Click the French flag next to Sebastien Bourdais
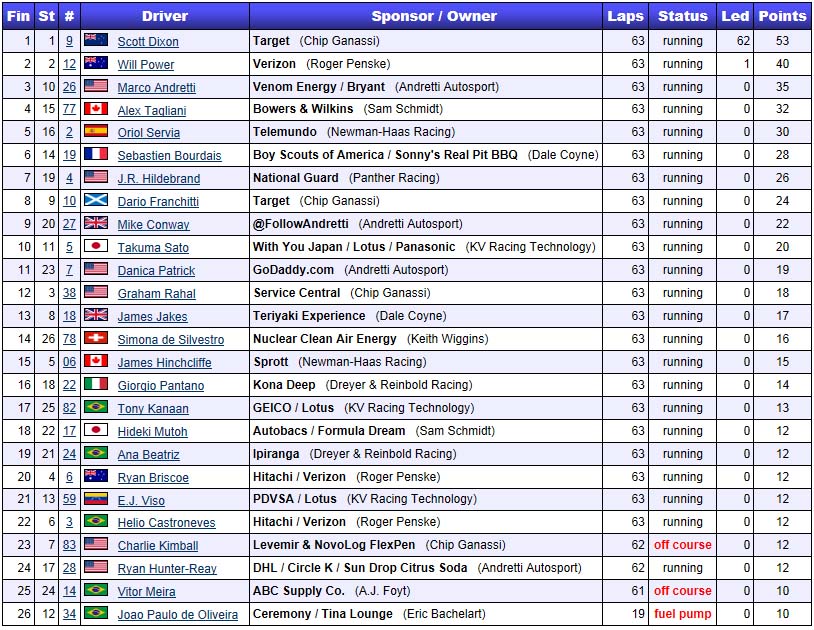 coord(96,155)
